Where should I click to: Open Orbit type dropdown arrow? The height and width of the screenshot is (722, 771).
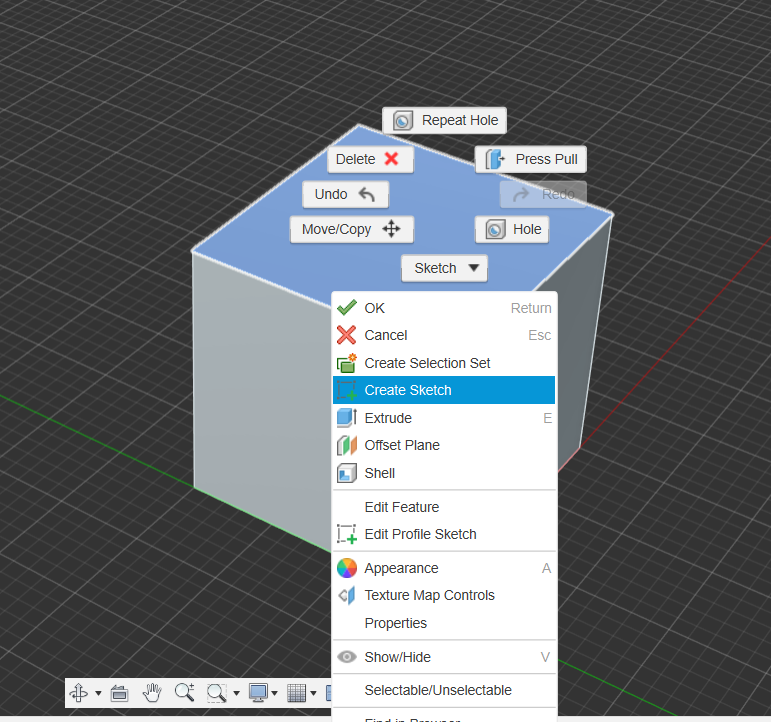click(x=98, y=693)
